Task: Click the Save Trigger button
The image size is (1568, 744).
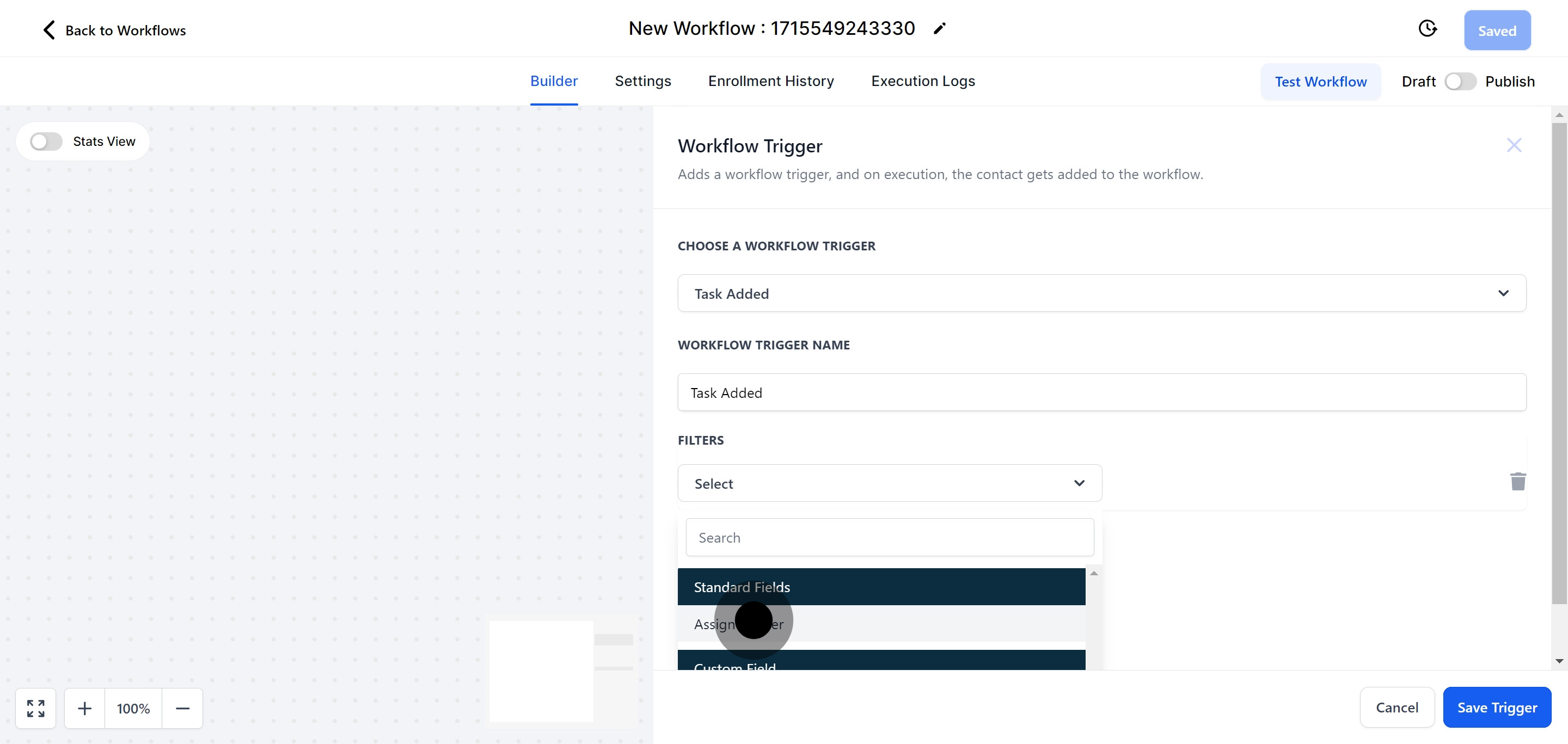Action: 1496,708
